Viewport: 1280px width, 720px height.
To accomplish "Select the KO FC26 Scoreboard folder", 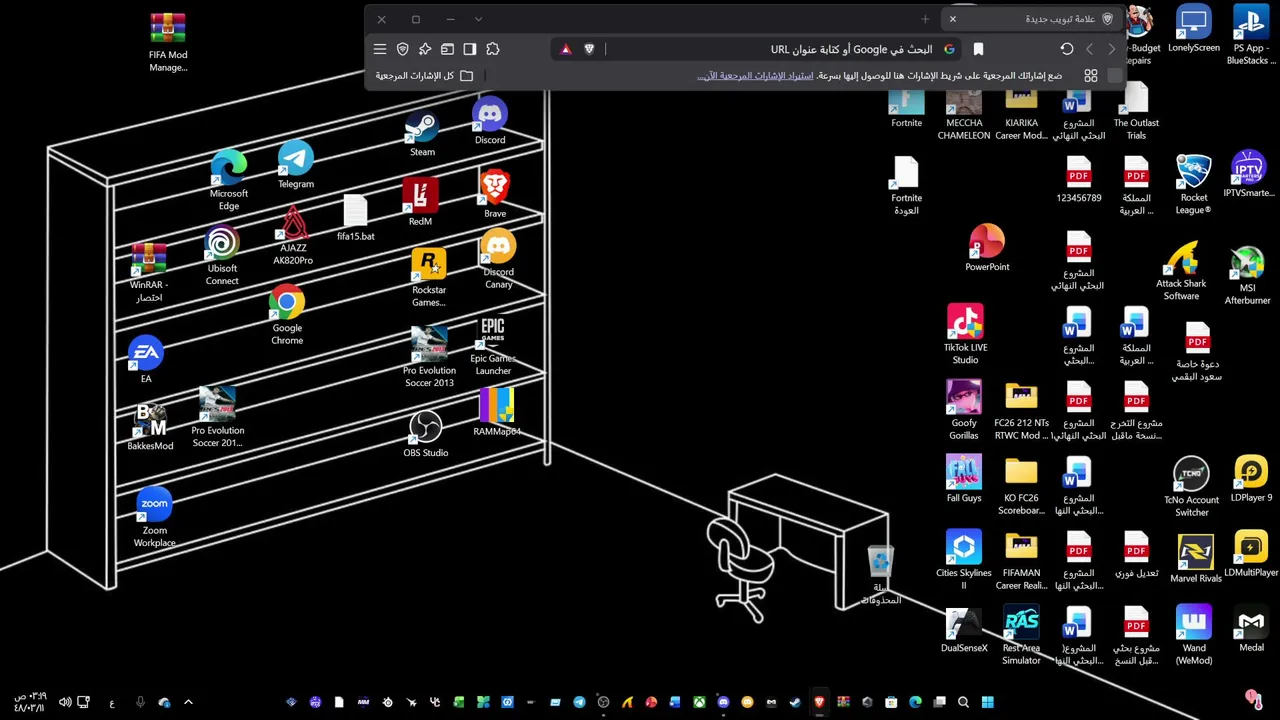I will tap(1021, 485).
